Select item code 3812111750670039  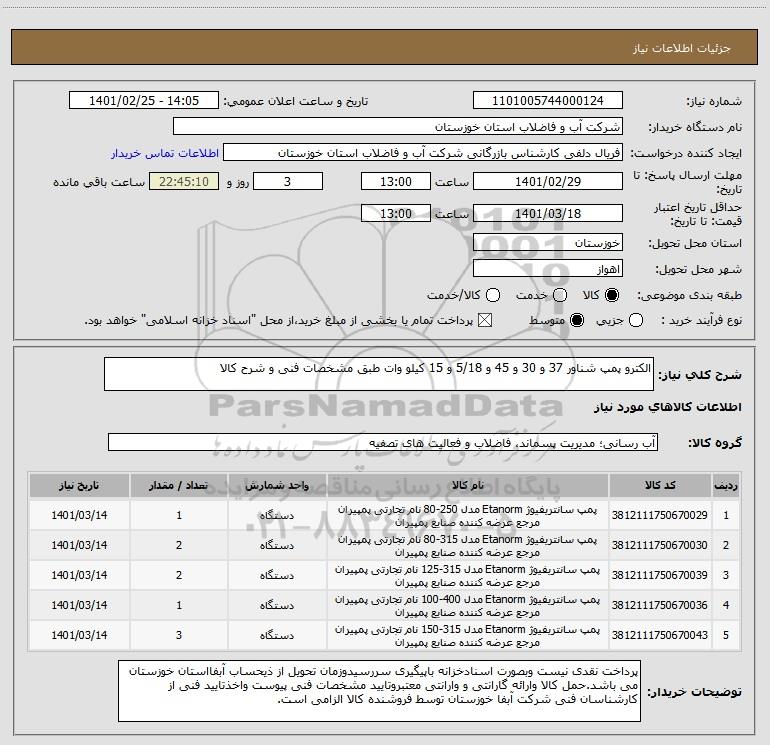pyautogui.click(x=660, y=575)
